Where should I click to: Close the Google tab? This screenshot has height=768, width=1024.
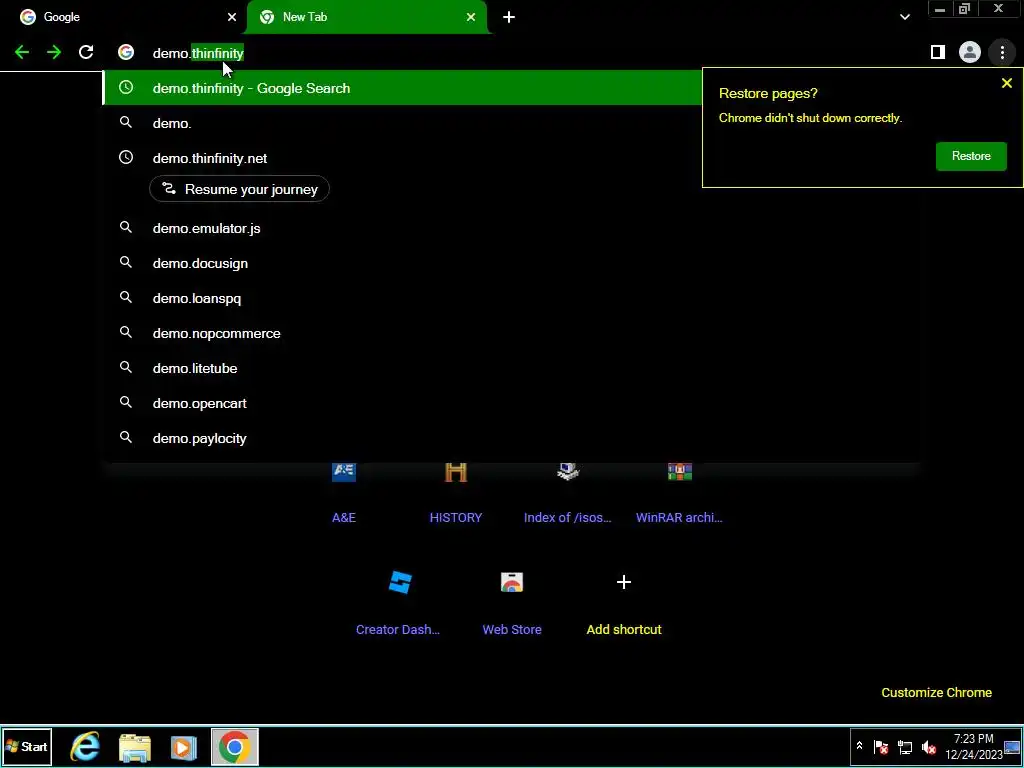pyautogui.click(x=232, y=17)
